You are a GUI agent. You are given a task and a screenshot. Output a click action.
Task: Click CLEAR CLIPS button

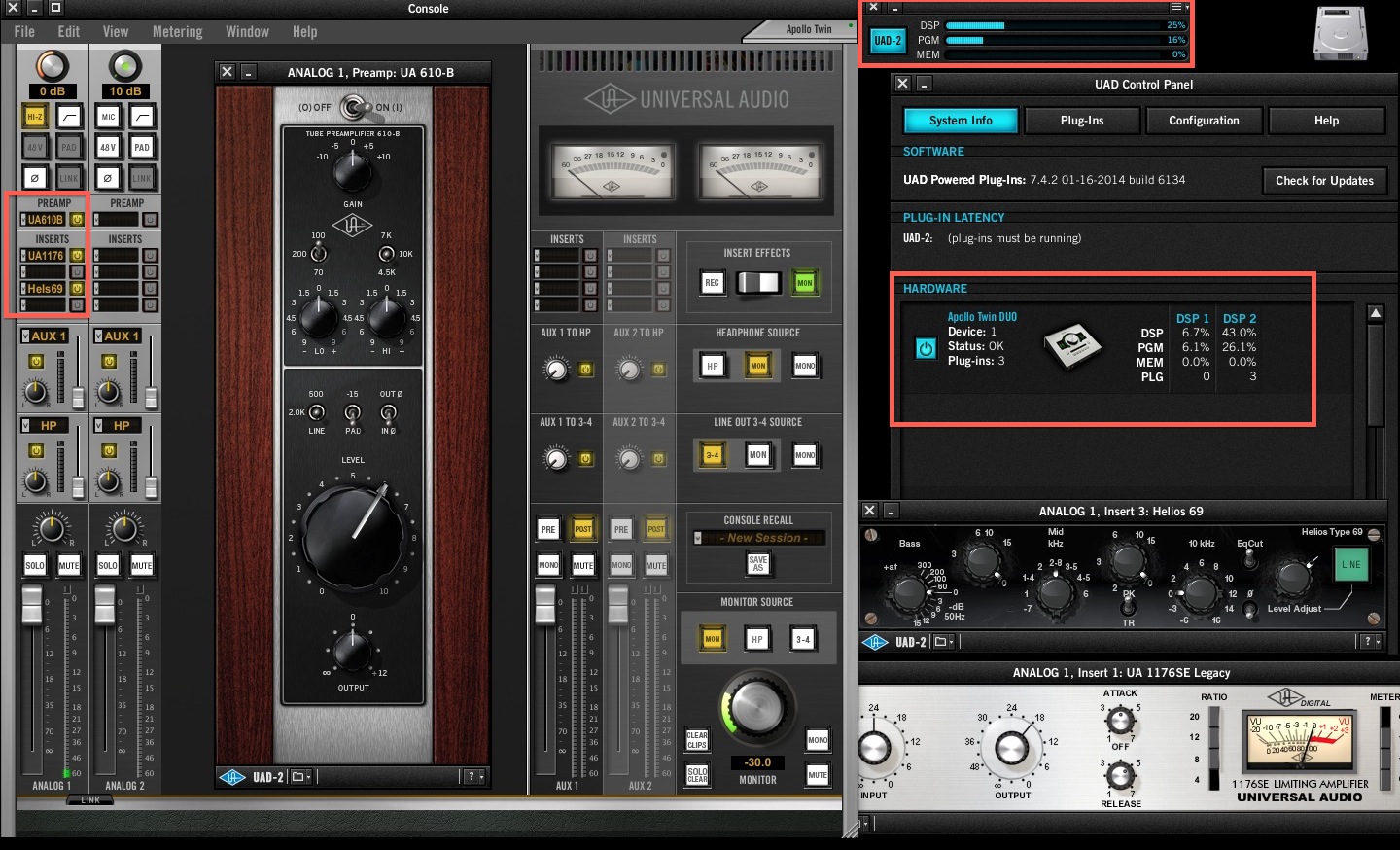click(697, 741)
